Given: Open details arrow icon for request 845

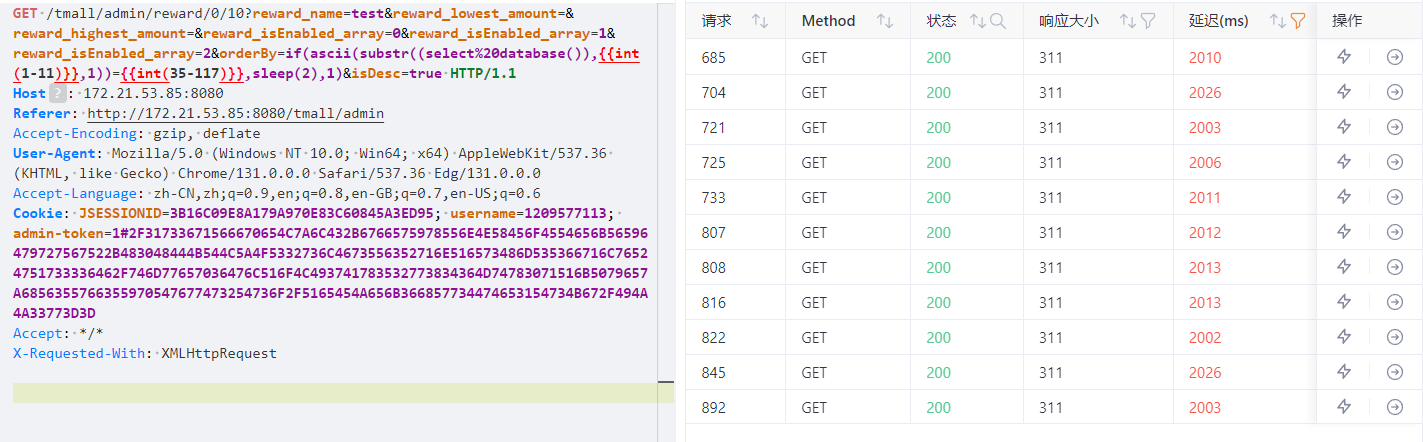Looking at the screenshot, I should coord(1394,373).
